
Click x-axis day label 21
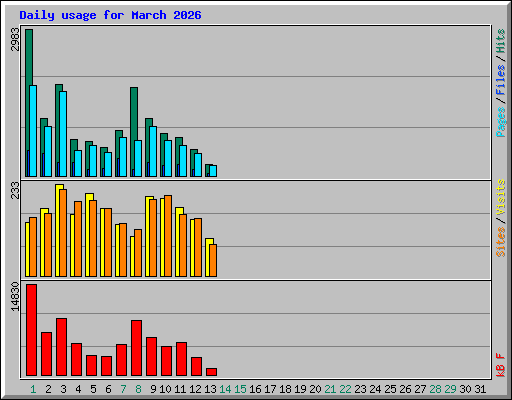pyautogui.click(x=330, y=389)
